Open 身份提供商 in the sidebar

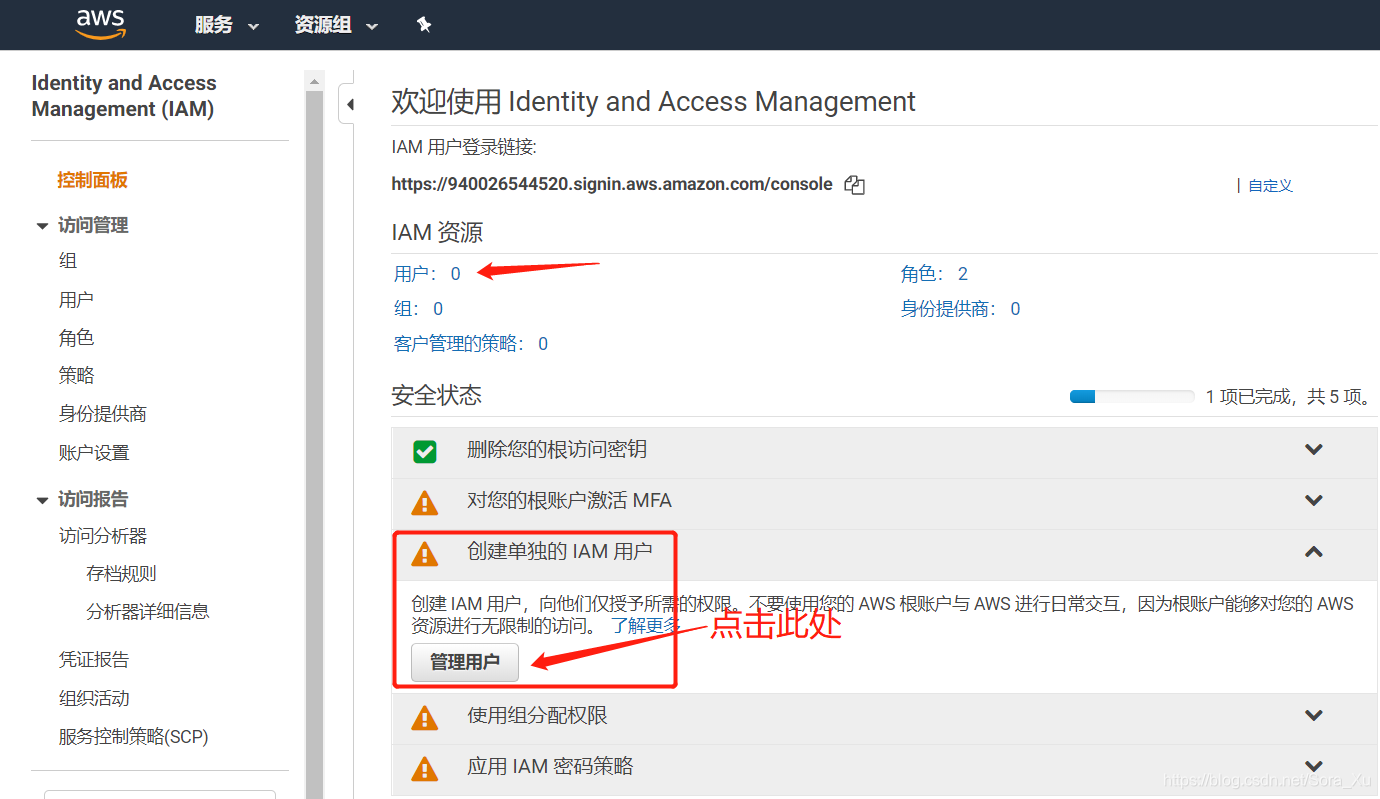[103, 413]
